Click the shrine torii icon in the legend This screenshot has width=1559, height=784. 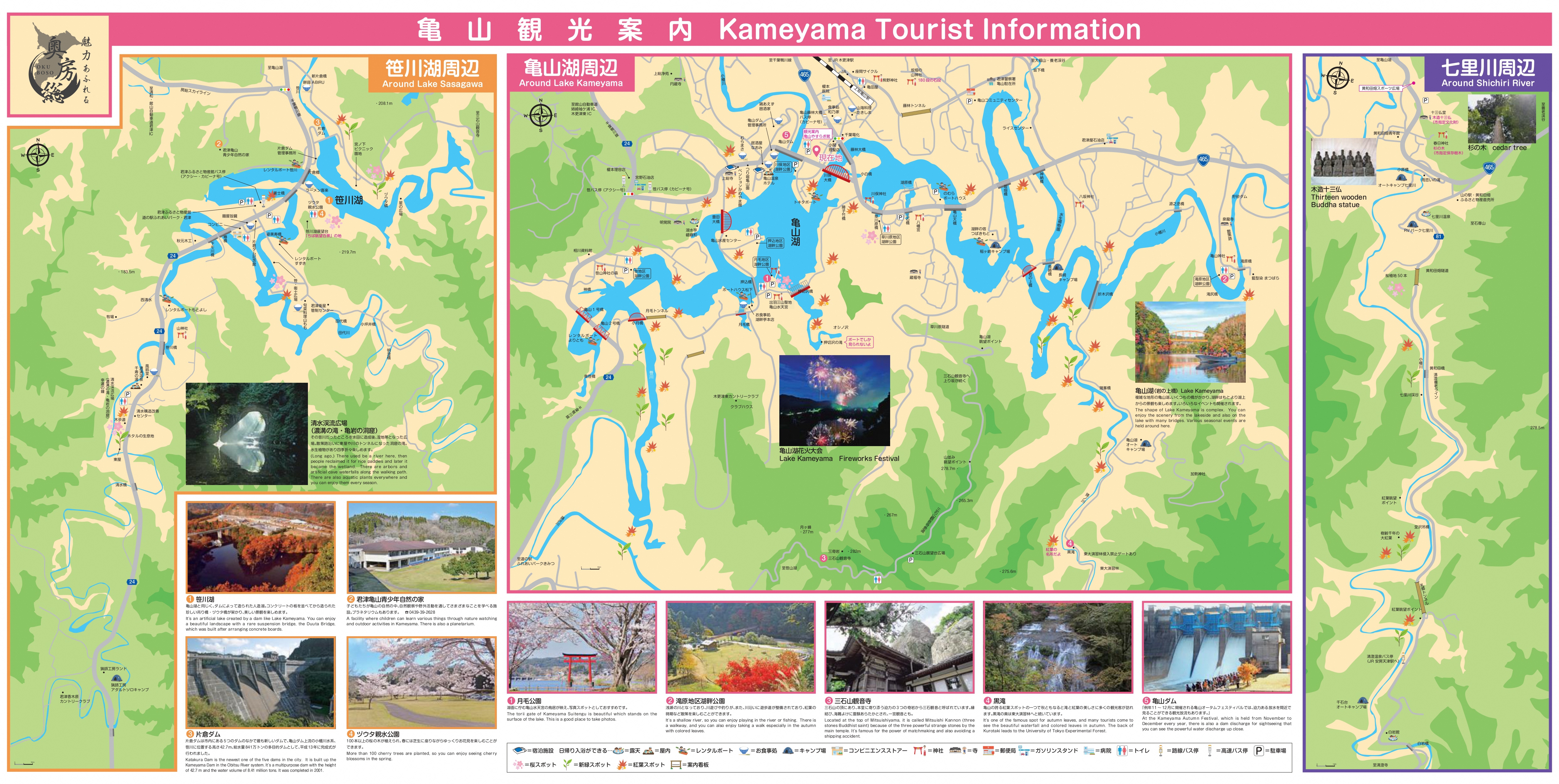[921, 750]
